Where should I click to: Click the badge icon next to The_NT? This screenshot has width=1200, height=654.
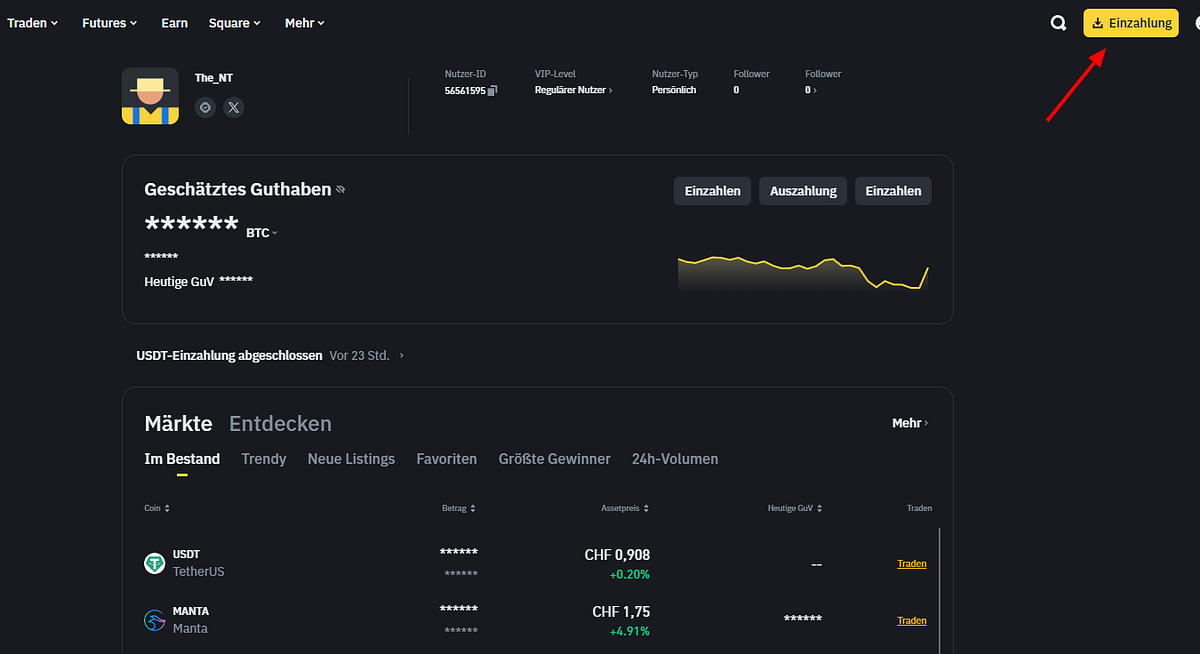(205, 107)
